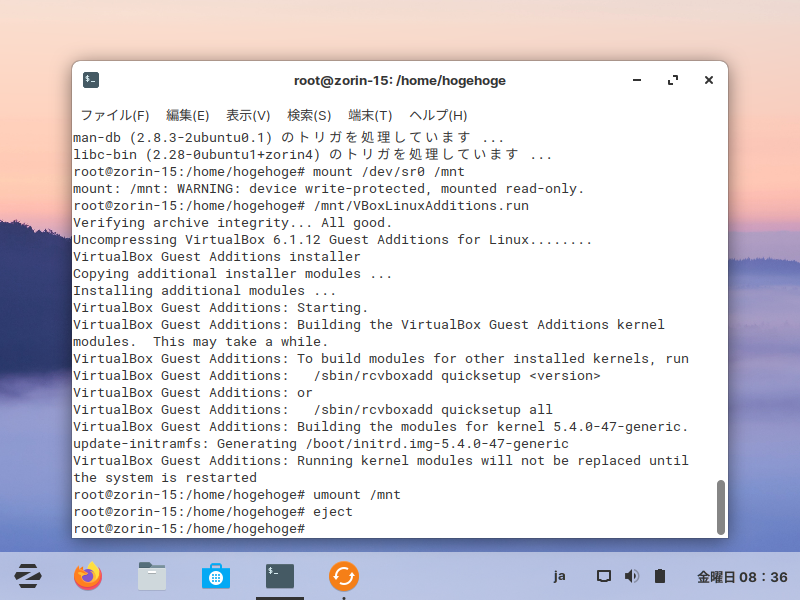The height and width of the screenshot is (600, 800).
Task: Open the clock showing 金曜日 08:36
Action: (x=742, y=577)
